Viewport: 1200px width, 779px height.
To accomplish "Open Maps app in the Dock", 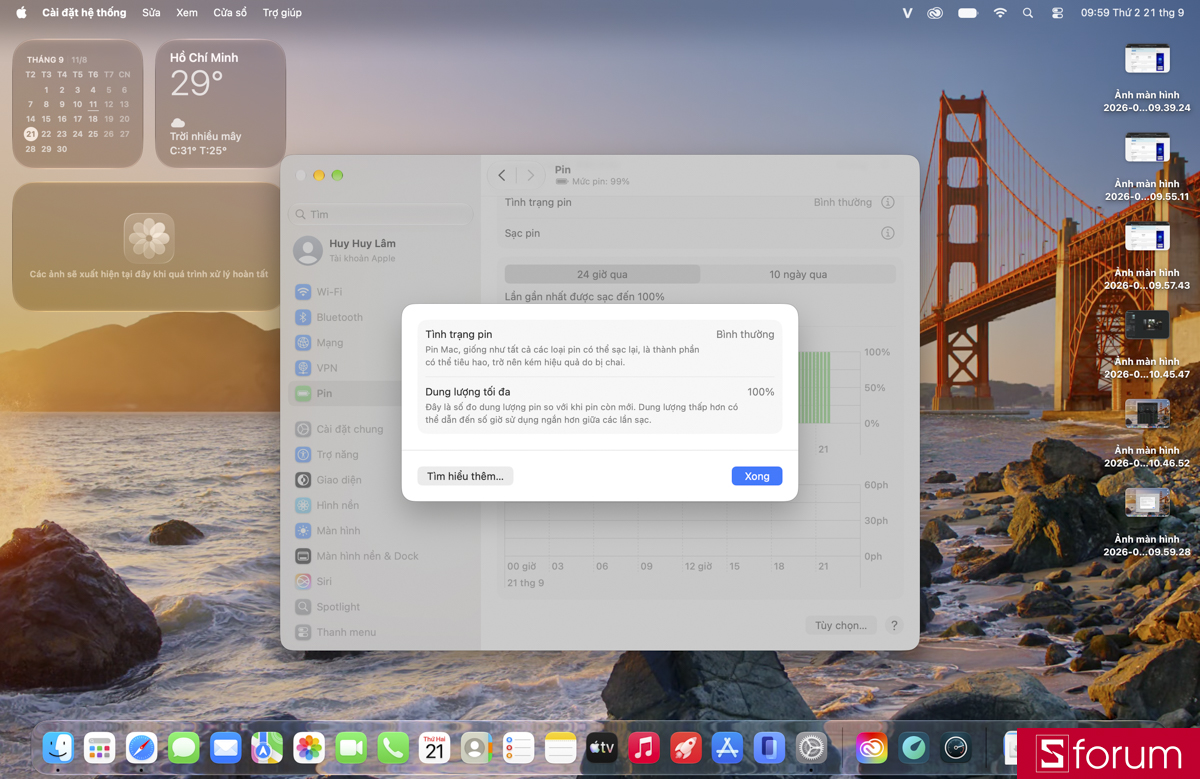I will pos(267,747).
